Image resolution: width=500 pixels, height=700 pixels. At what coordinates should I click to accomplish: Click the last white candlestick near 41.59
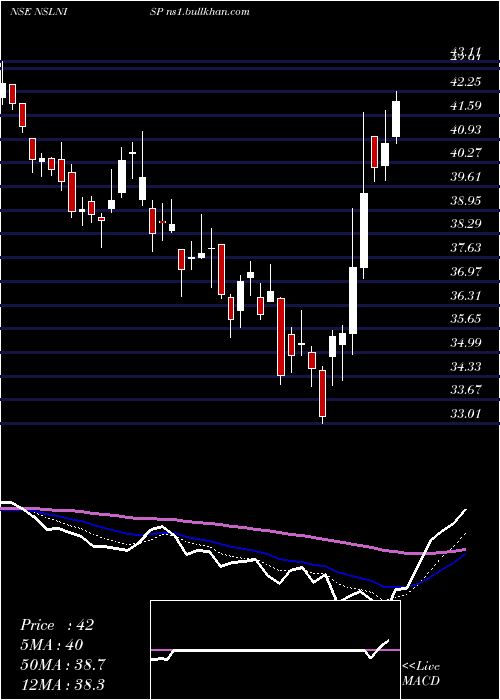pos(396,119)
